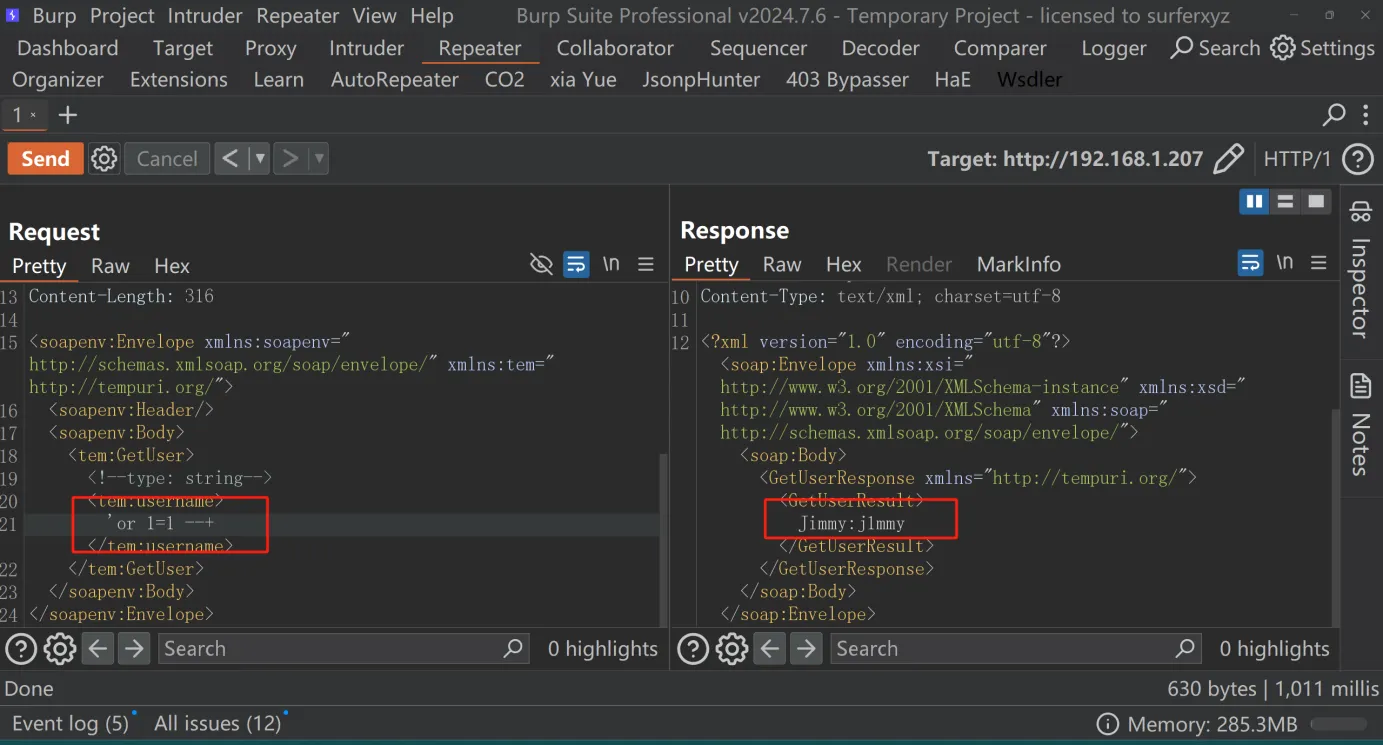1383x745 pixels.
Task: Toggle line wrap in Request panel
Action: tap(576, 264)
